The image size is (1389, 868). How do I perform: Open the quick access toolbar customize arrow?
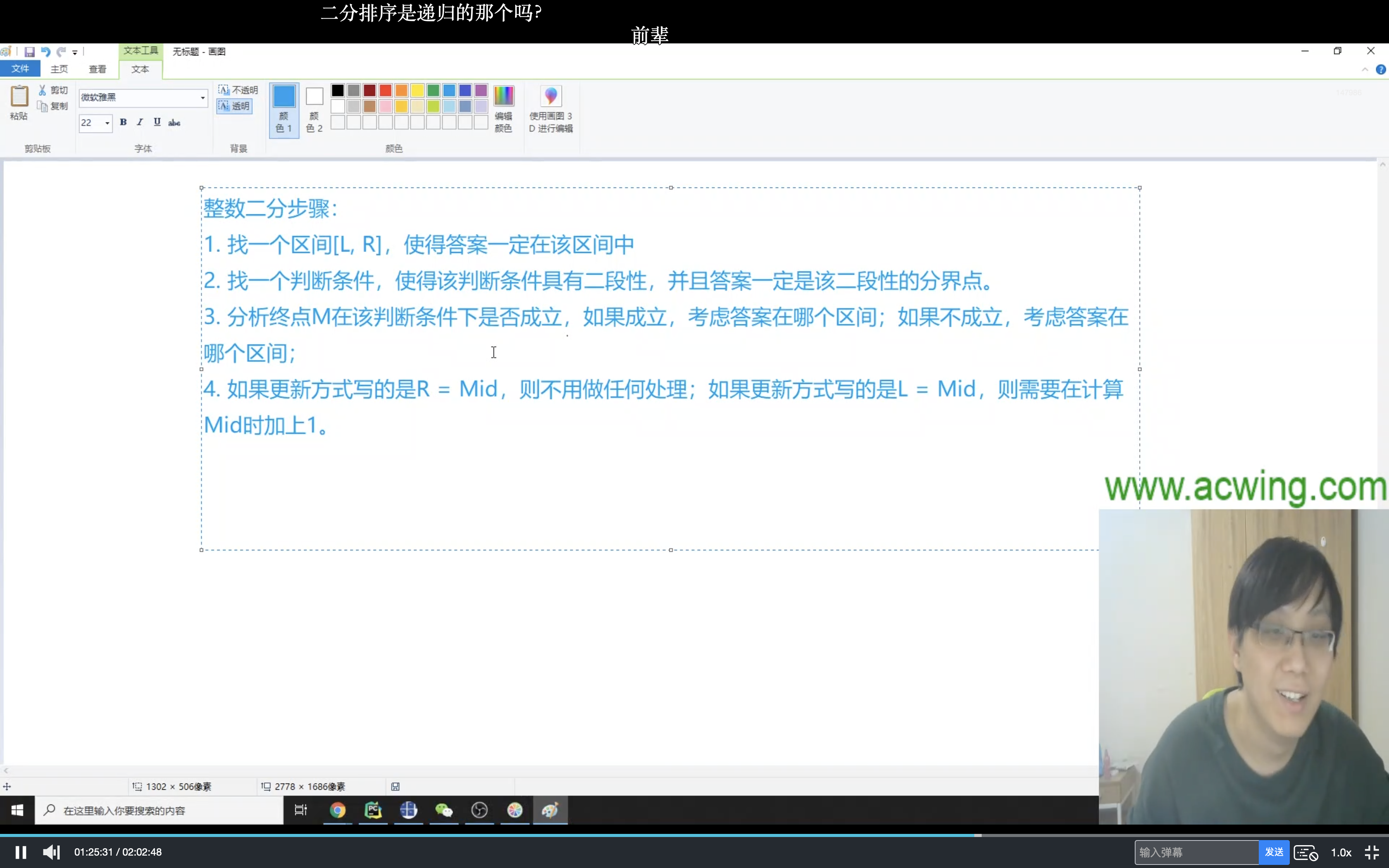coord(75,52)
